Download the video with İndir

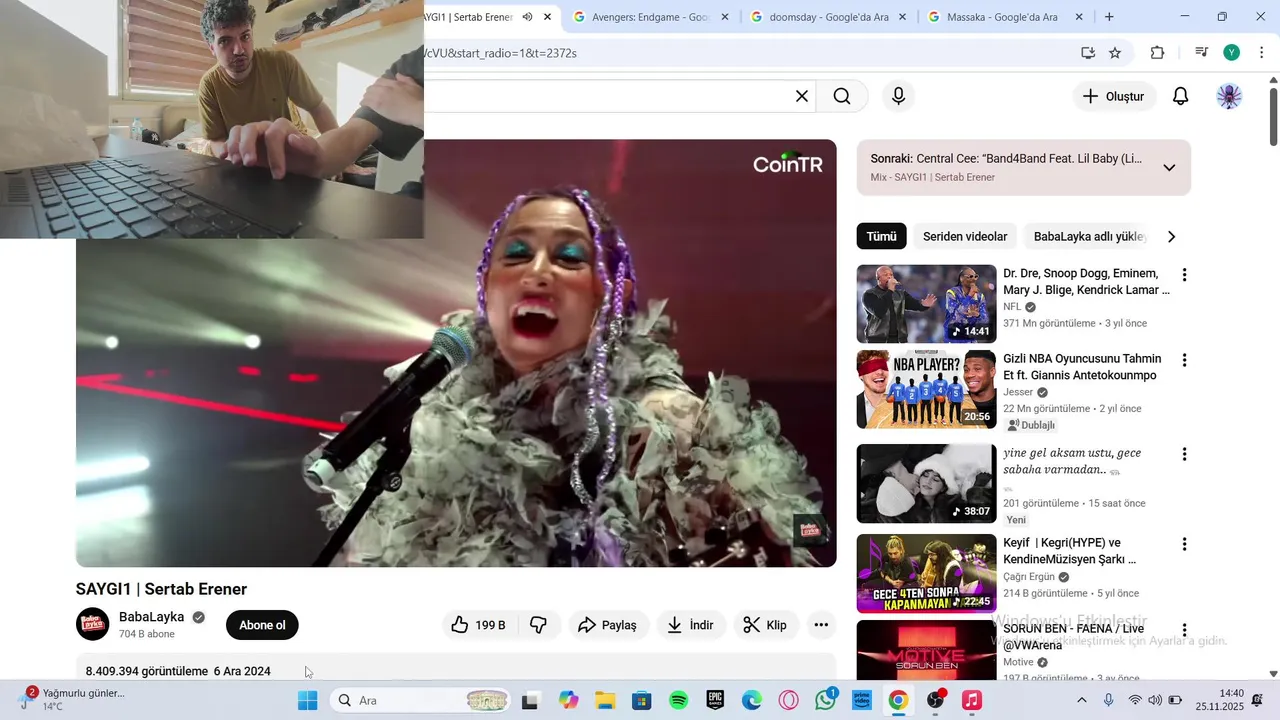(x=690, y=625)
